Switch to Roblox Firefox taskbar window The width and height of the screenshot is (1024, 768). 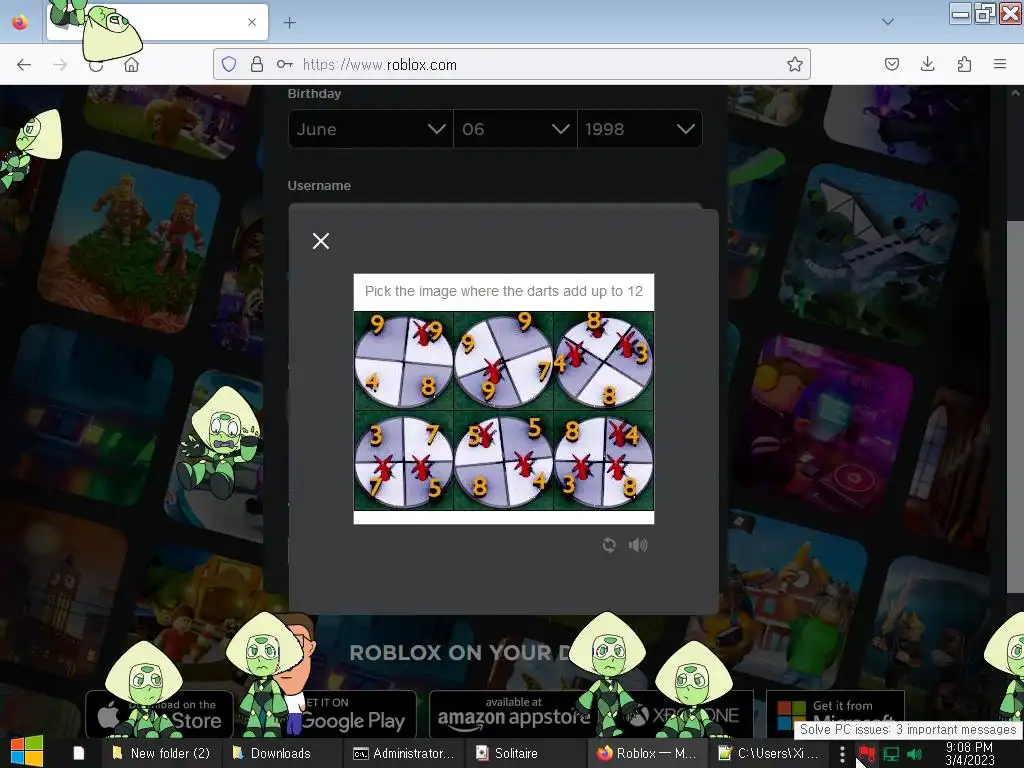647,753
